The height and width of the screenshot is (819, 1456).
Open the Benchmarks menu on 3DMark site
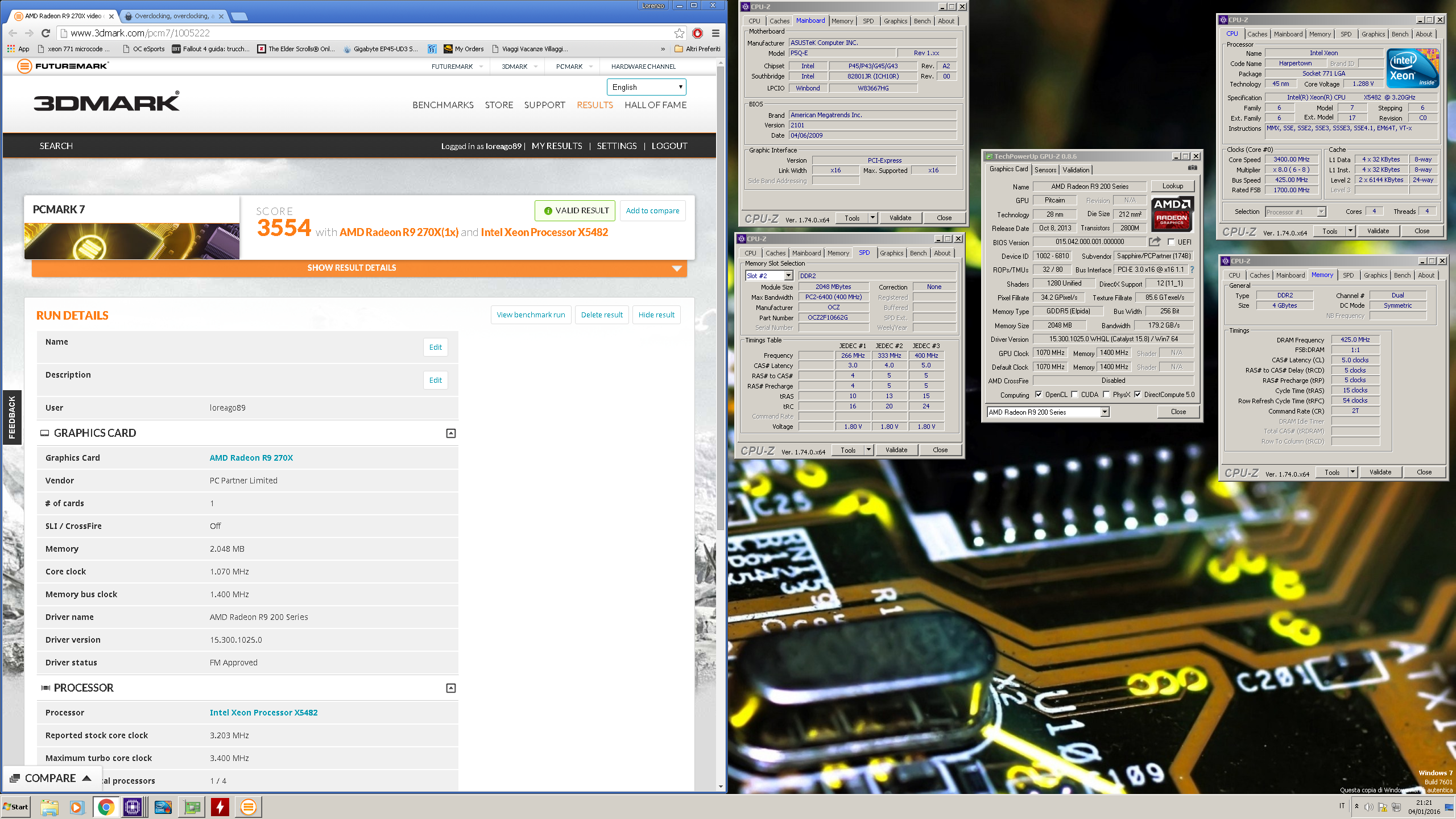click(x=443, y=105)
